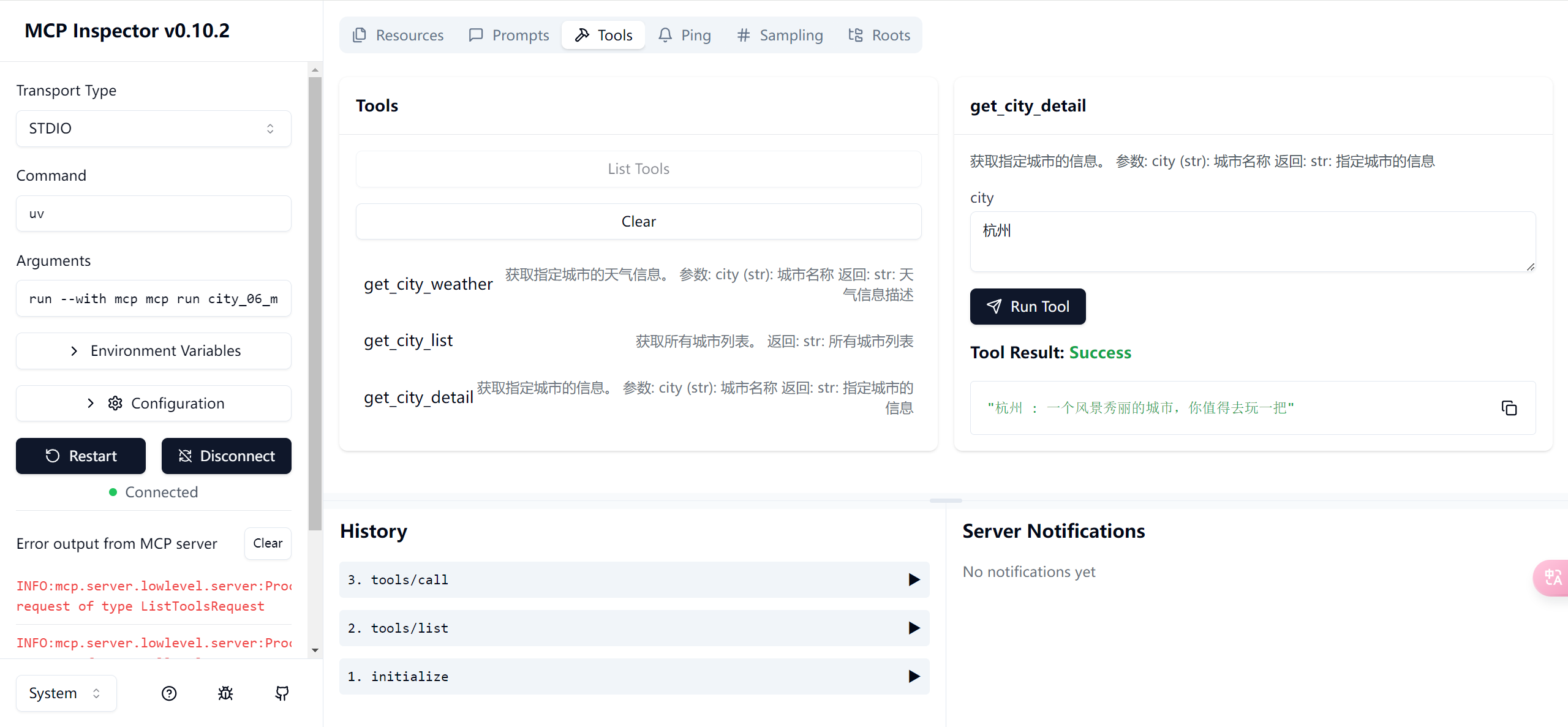1568x727 pixels.
Task: Click the floating translate icon
Action: 1553,577
